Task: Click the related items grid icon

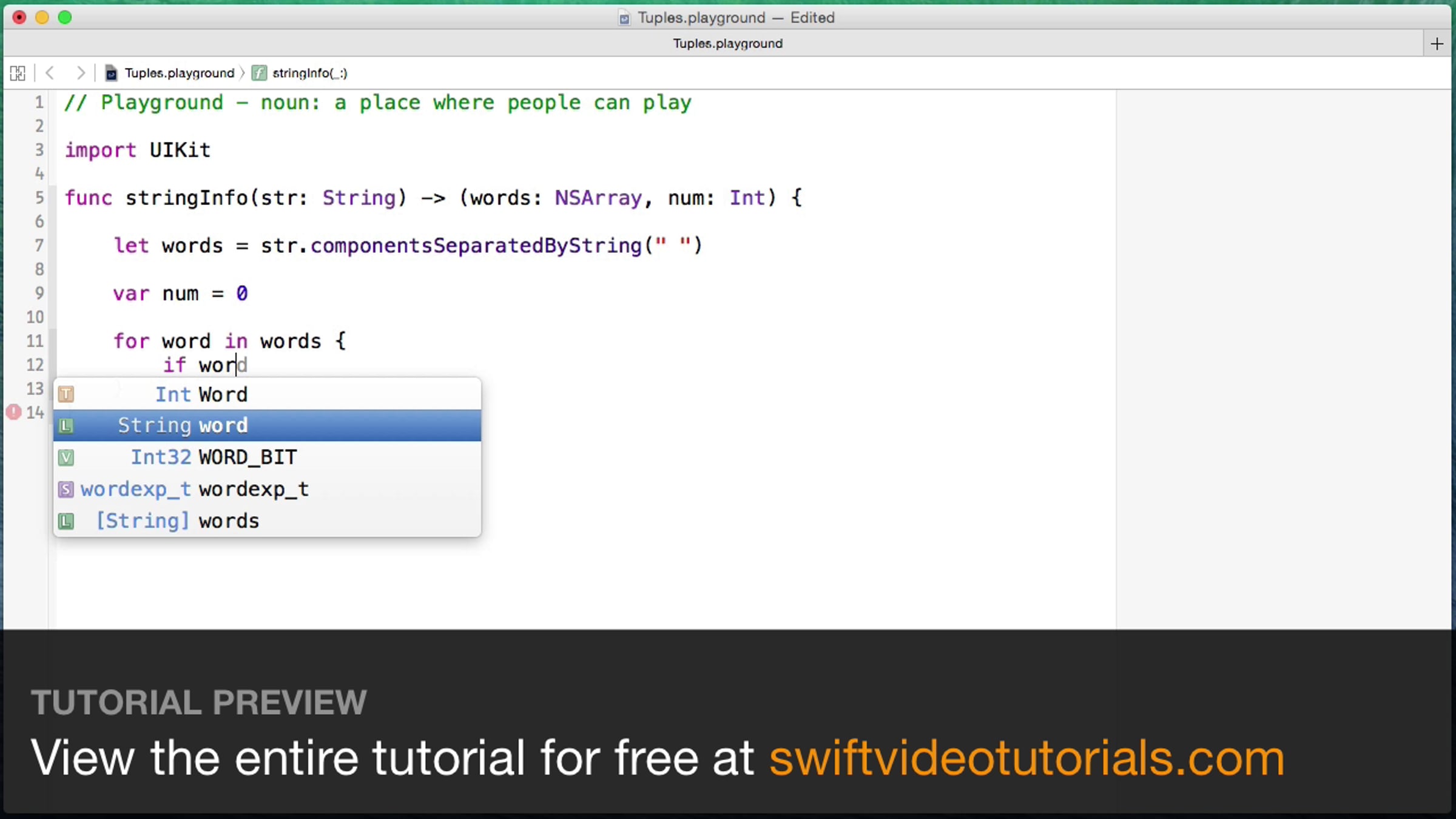Action: point(18,73)
